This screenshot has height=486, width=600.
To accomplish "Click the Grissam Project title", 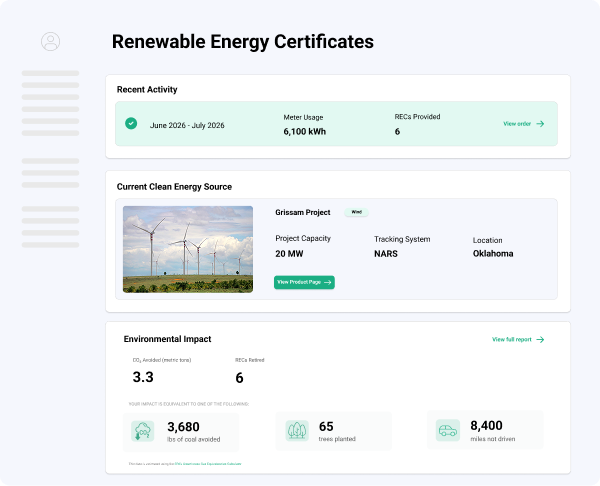I will [x=303, y=212].
